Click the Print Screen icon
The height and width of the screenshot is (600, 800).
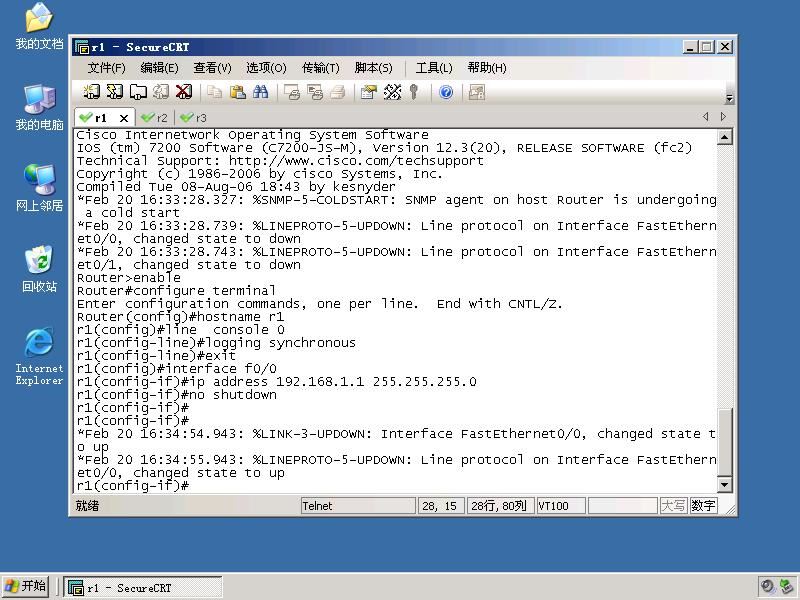(292, 92)
